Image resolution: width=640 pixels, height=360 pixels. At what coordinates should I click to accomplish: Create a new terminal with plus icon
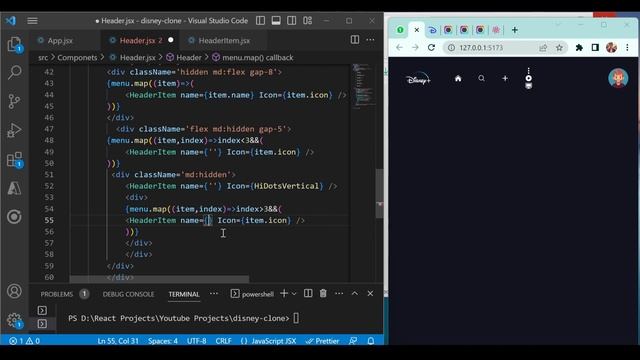coord(284,293)
